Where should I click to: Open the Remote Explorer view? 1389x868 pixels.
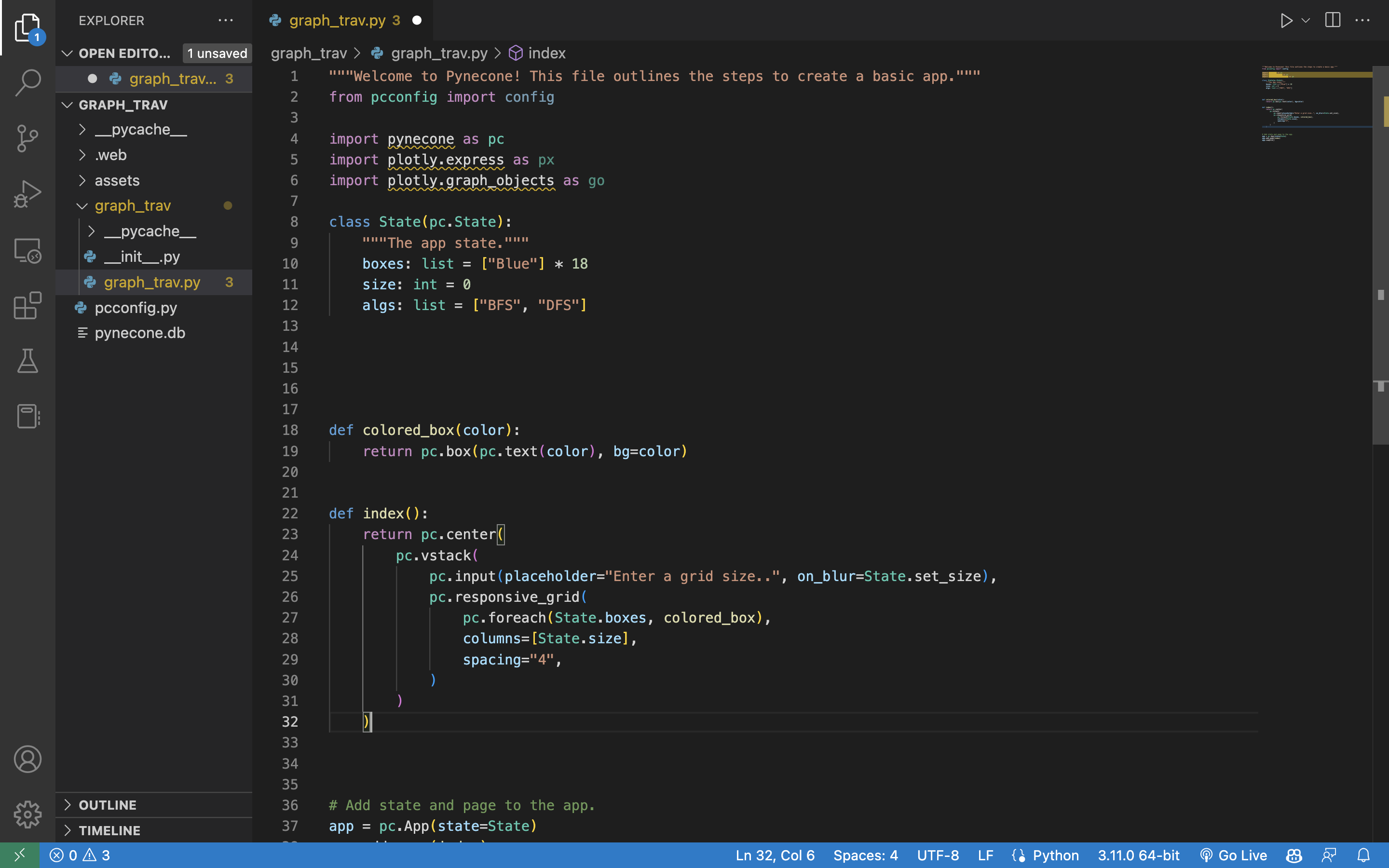(27, 251)
